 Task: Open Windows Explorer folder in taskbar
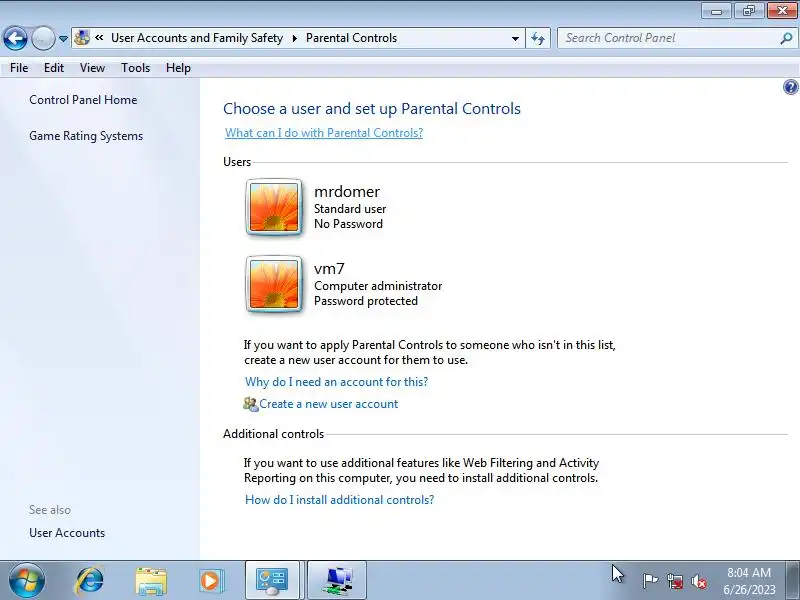point(151,581)
